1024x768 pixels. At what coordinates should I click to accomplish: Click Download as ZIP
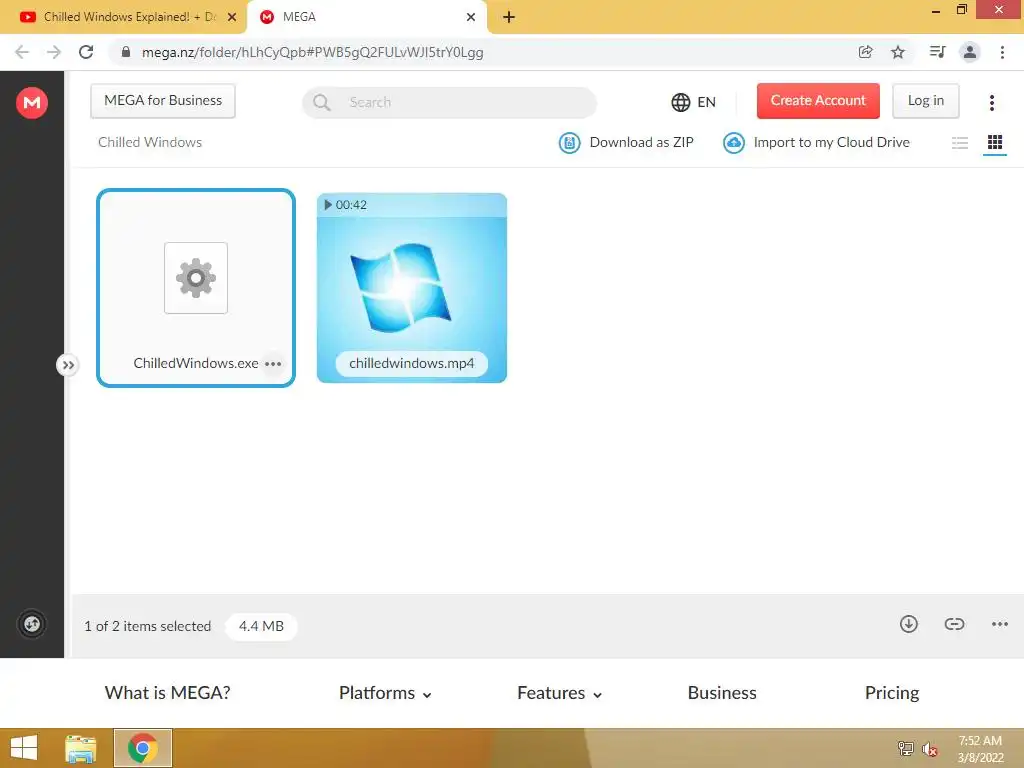[626, 142]
